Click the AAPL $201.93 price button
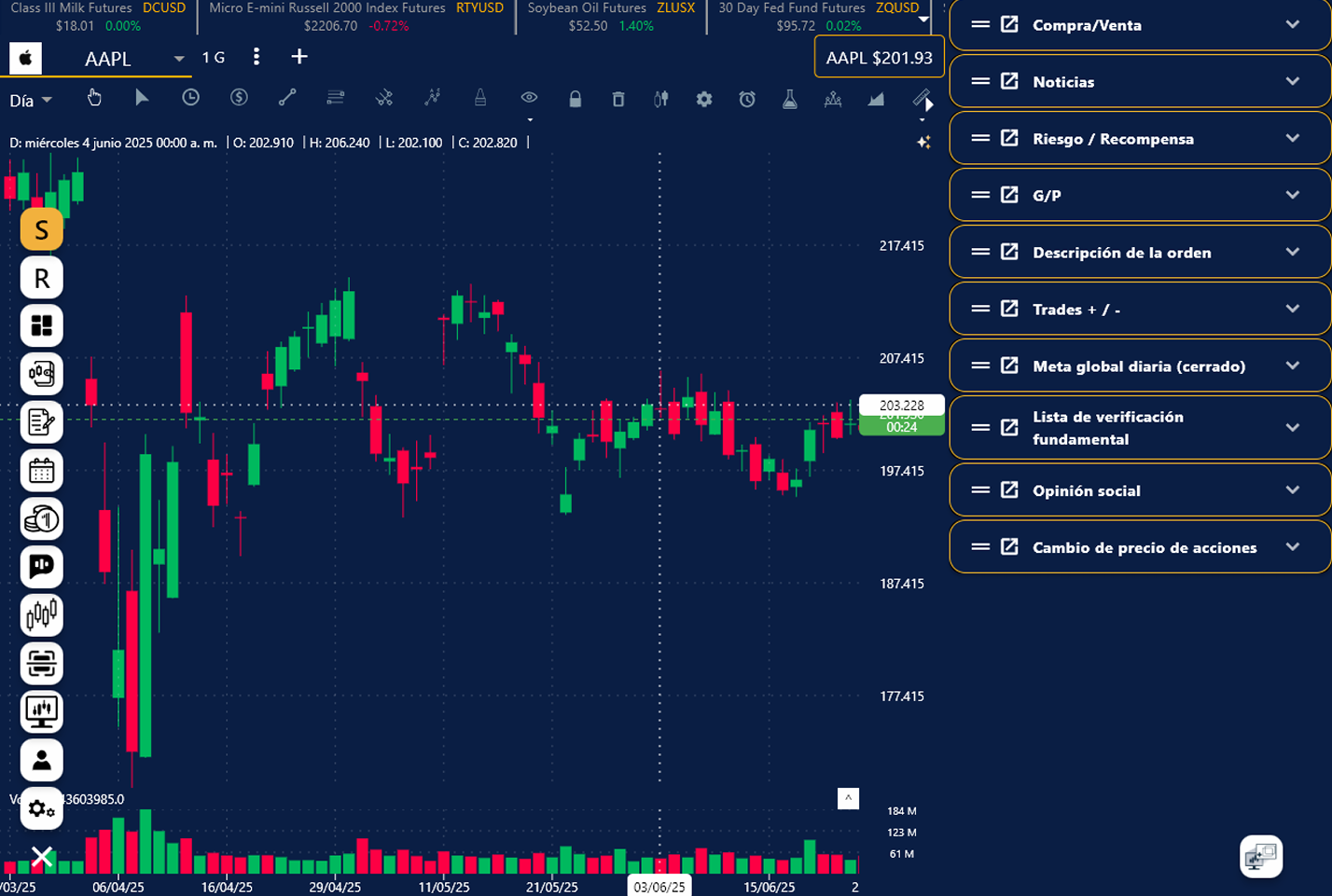 pos(879,58)
